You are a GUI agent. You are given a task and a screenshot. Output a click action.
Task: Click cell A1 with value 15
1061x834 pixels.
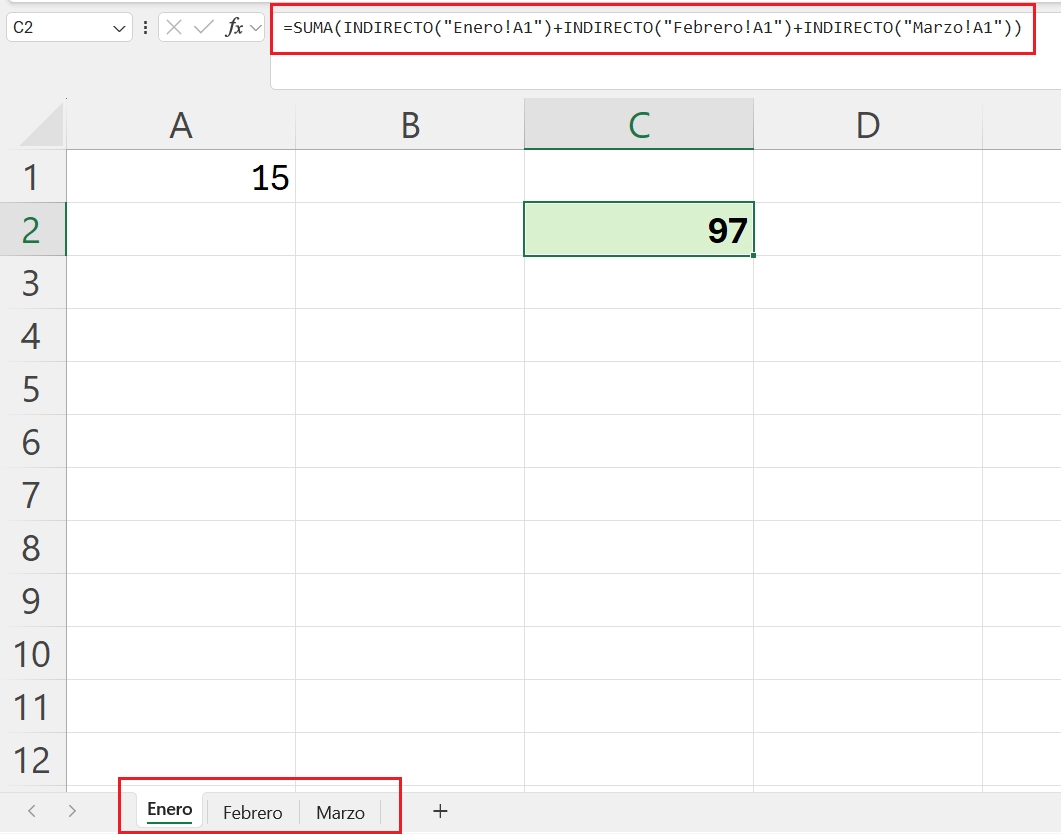click(181, 177)
